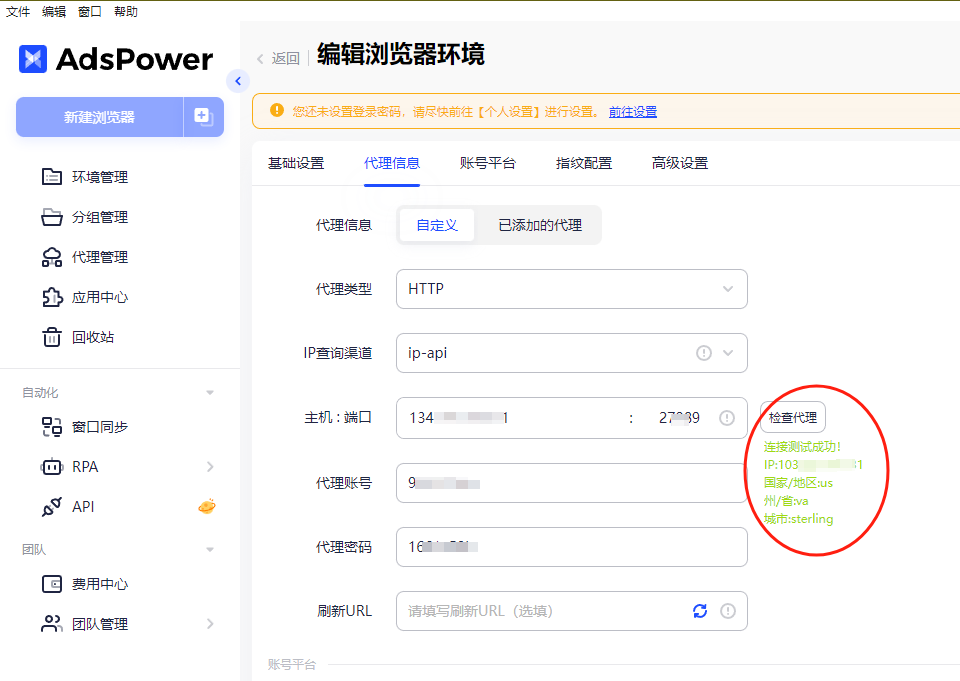Click the 前往设置 link
The image size is (960, 681).
coord(633,111)
